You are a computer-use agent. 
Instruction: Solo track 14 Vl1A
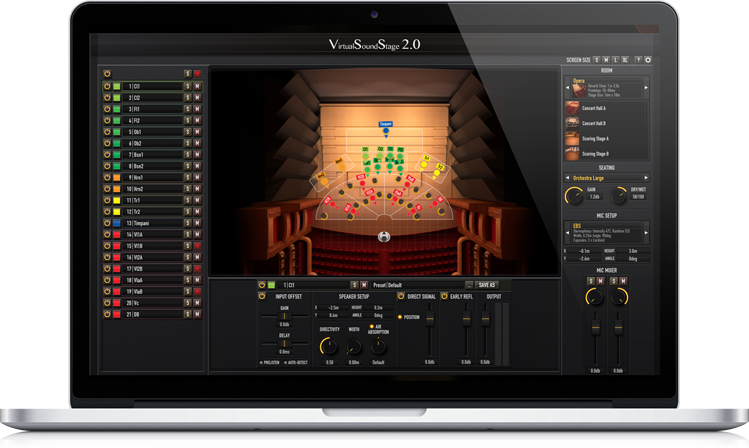(188, 235)
